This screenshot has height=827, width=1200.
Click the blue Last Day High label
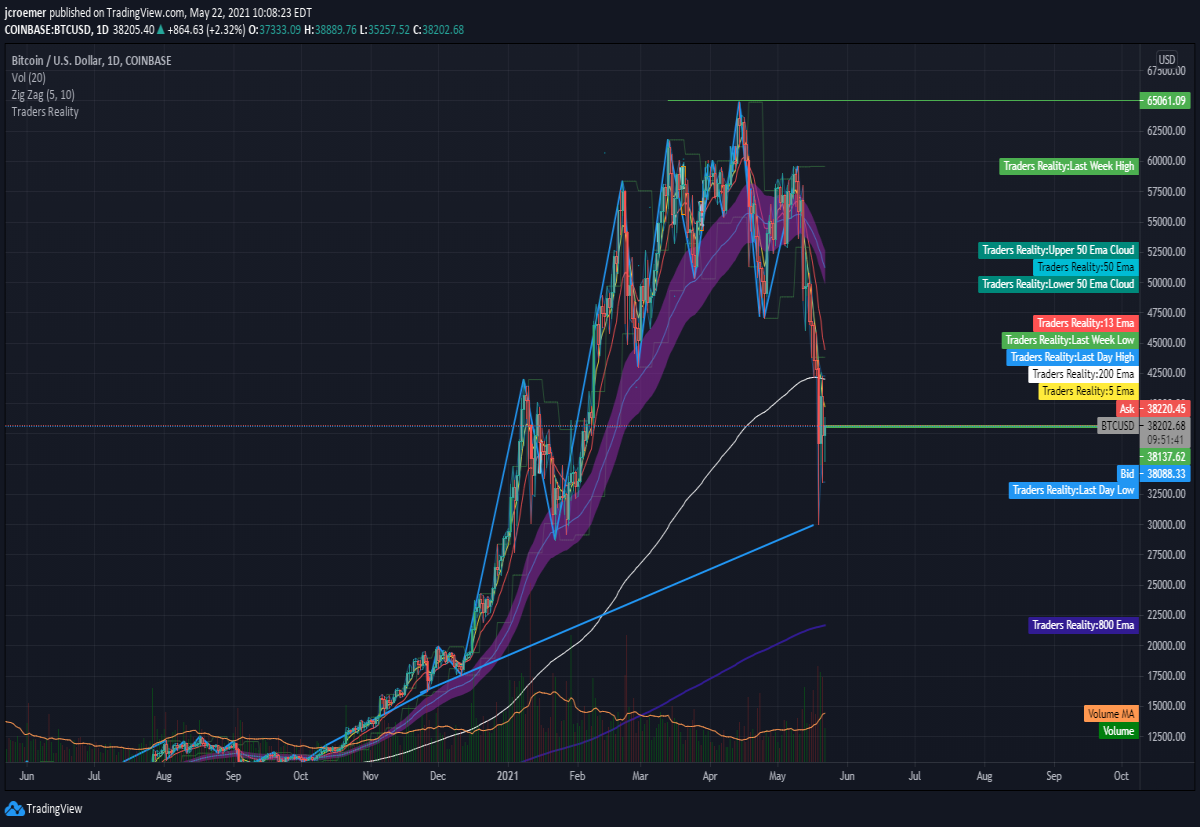coord(1072,357)
